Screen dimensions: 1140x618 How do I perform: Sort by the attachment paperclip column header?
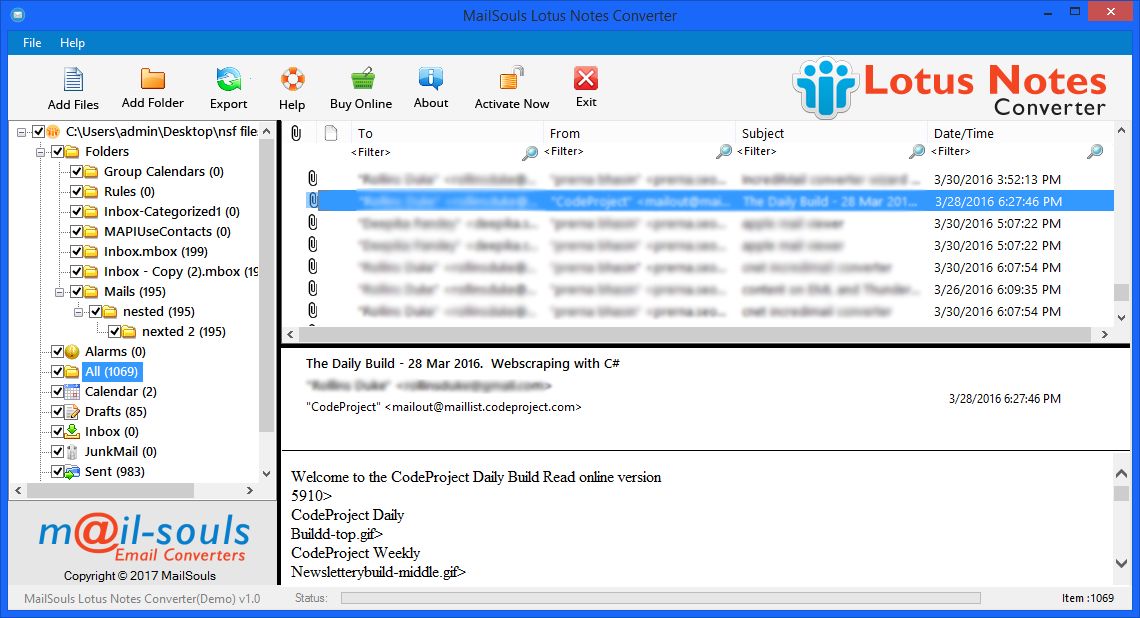[x=296, y=133]
